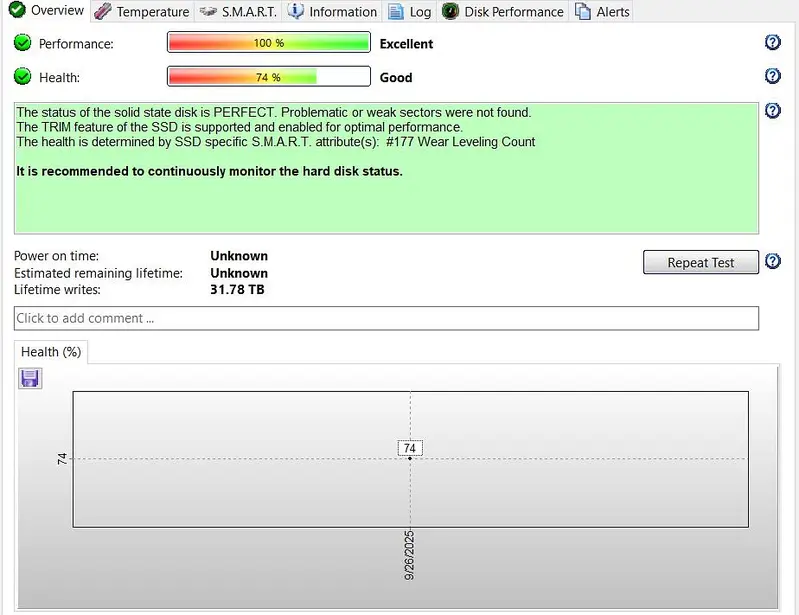Click the save icon above the health graph
The width and height of the screenshot is (799, 615).
click(30, 378)
